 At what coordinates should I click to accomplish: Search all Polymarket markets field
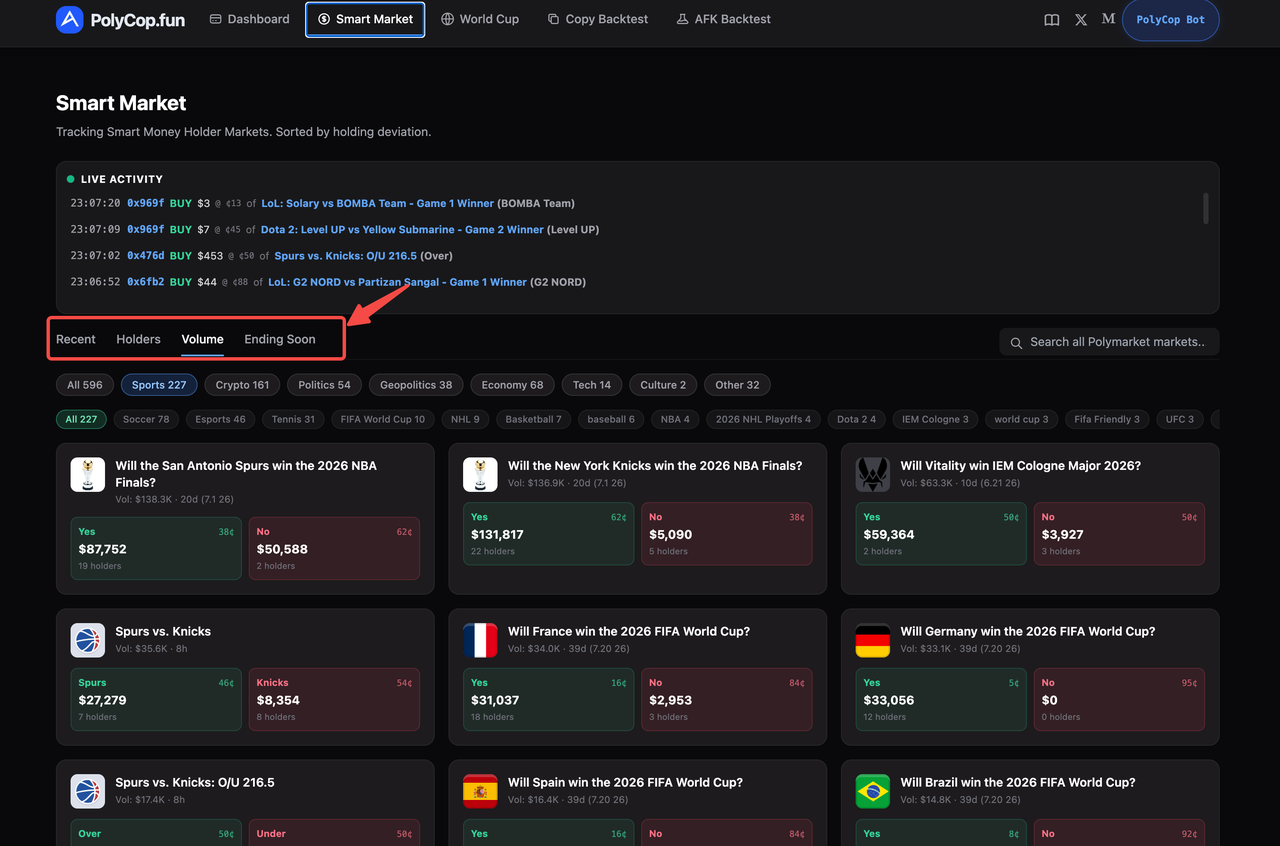click(x=1109, y=342)
